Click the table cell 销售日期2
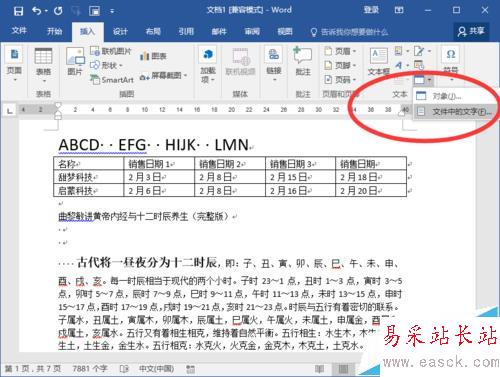Image resolution: width=500 pixels, height=377 pixels. [230, 164]
